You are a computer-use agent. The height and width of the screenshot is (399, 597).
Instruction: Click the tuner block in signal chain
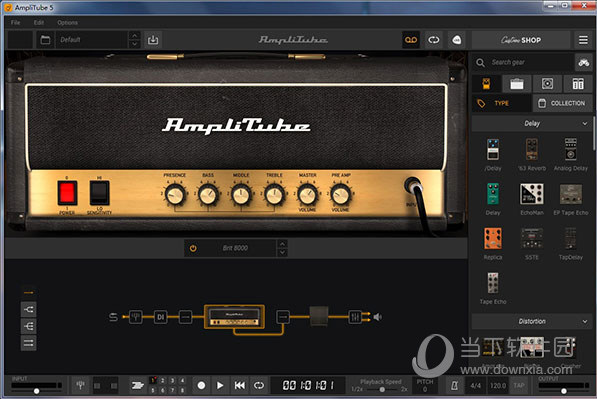click(x=136, y=317)
